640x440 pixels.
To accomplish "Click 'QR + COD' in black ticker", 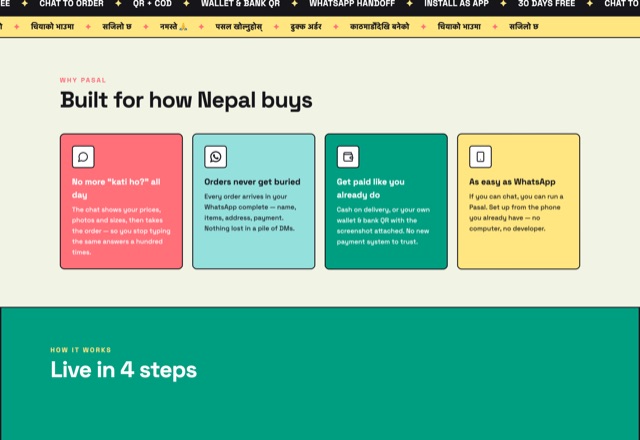I will [152, 4].
